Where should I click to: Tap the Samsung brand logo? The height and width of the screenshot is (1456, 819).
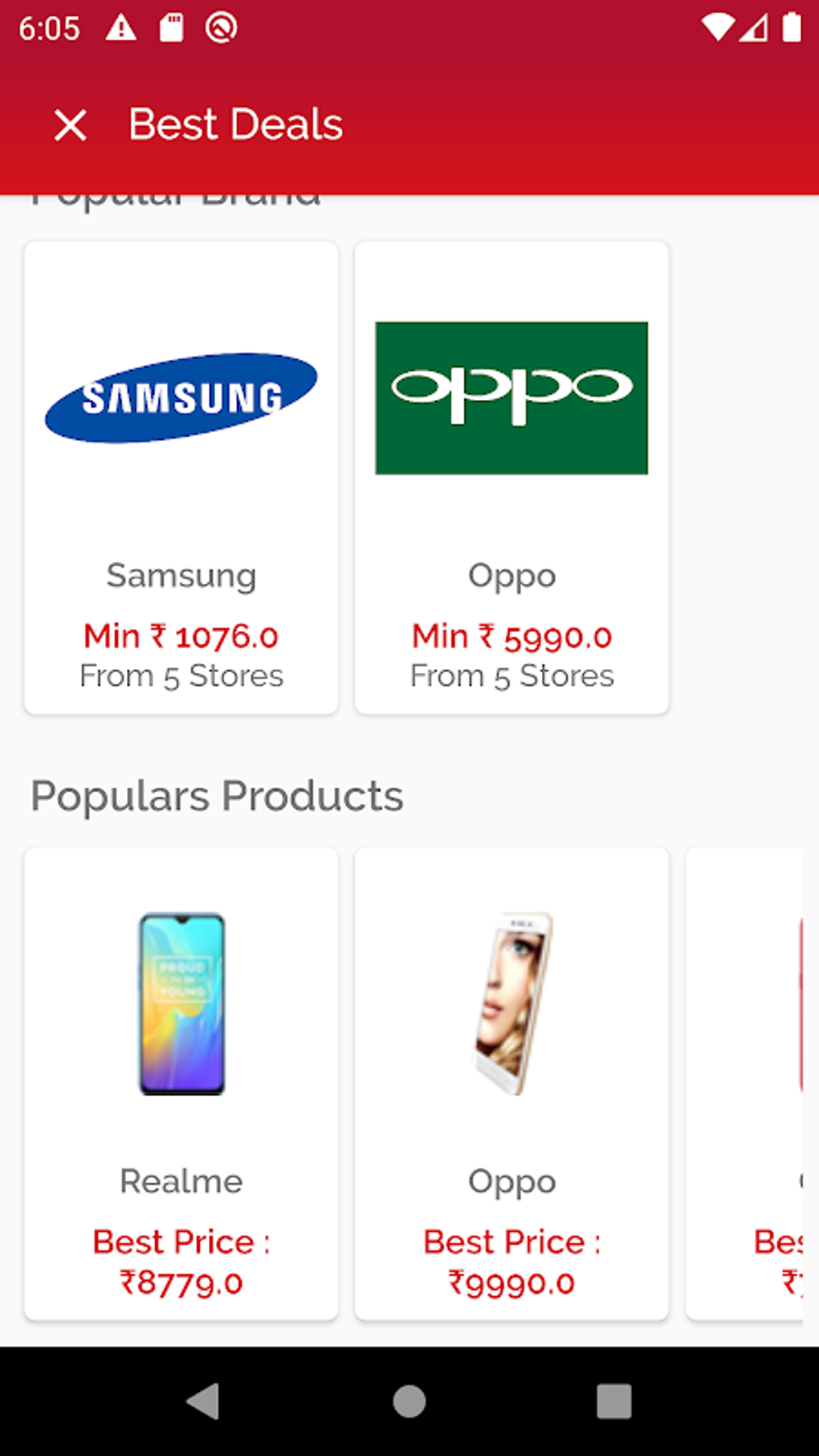coord(181,398)
